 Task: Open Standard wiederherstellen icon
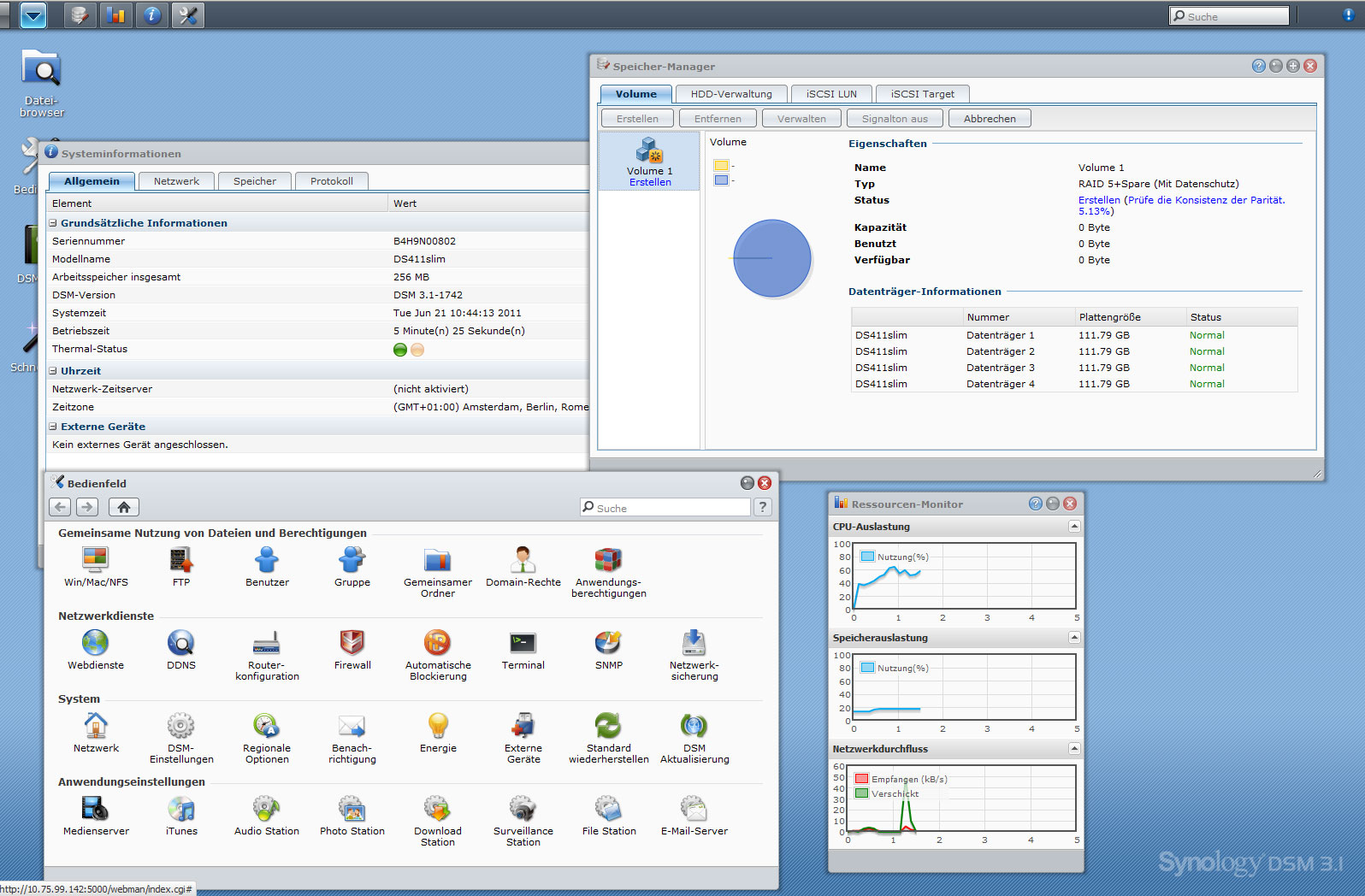(609, 739)
